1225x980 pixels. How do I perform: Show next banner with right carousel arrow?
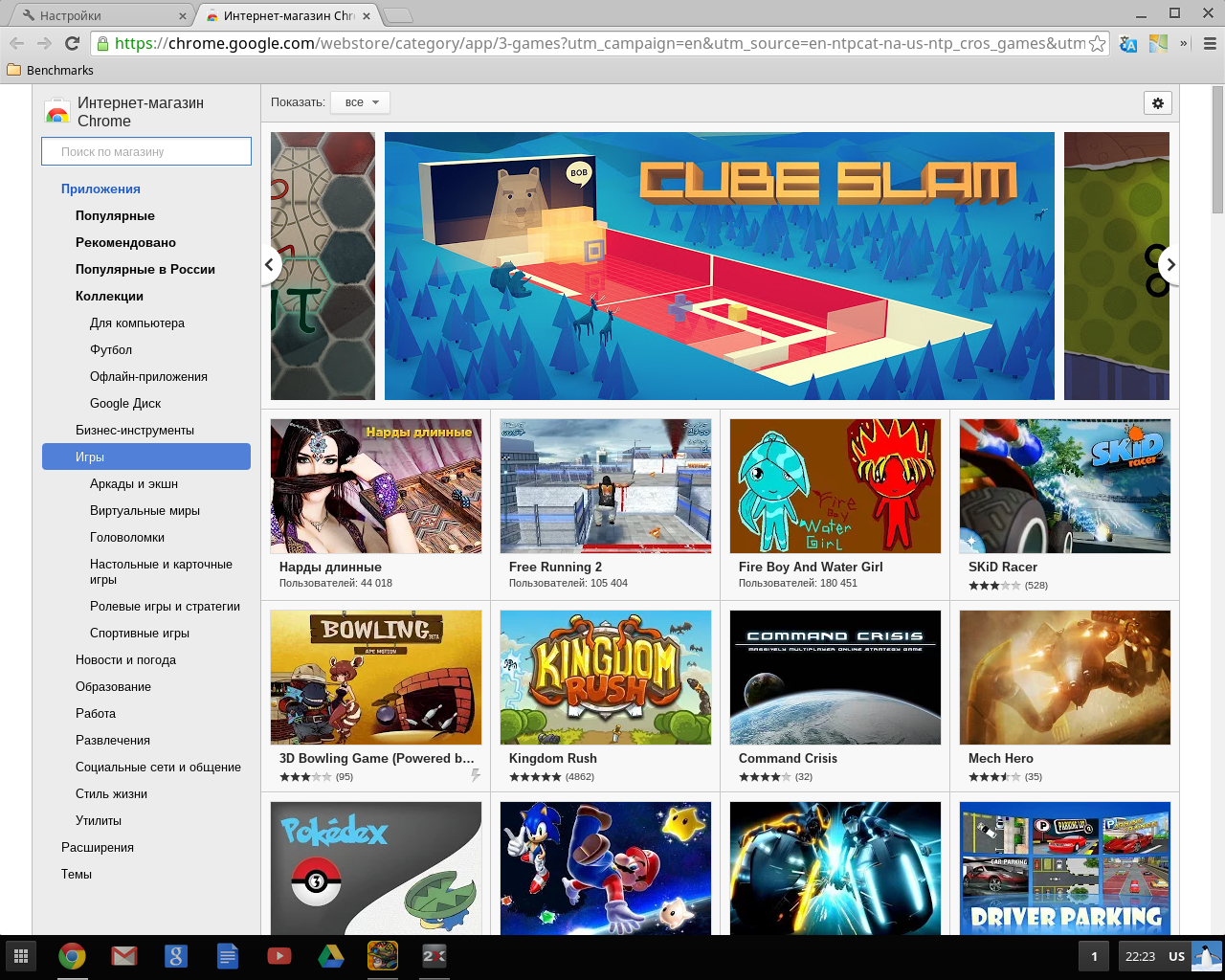[1169, 265]
